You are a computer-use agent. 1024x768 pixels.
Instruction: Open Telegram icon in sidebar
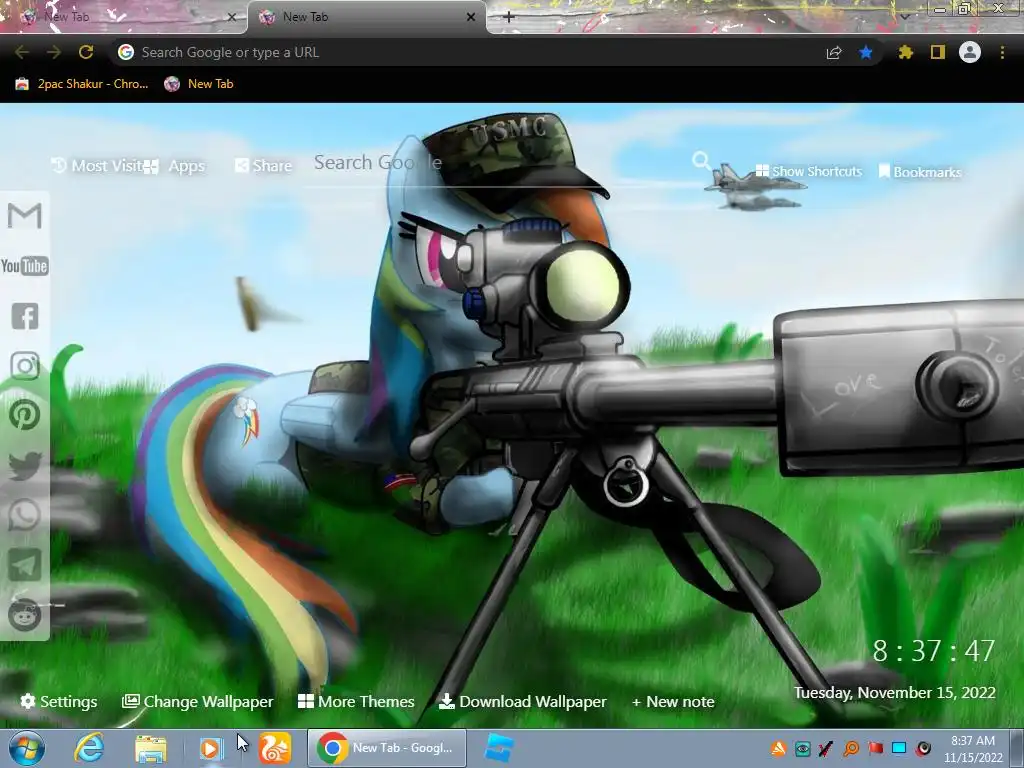click(25, 565)
